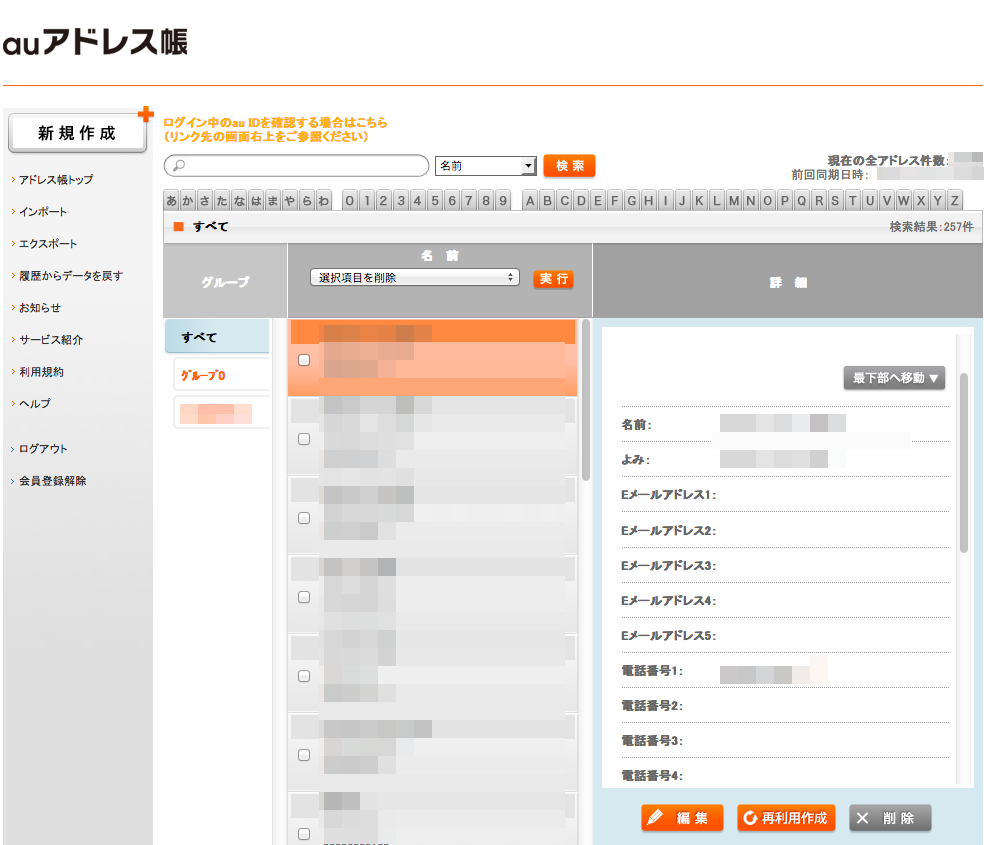
Task: Filter contacts by な index key
Action: pyautogui.click(x=239, y=201)
